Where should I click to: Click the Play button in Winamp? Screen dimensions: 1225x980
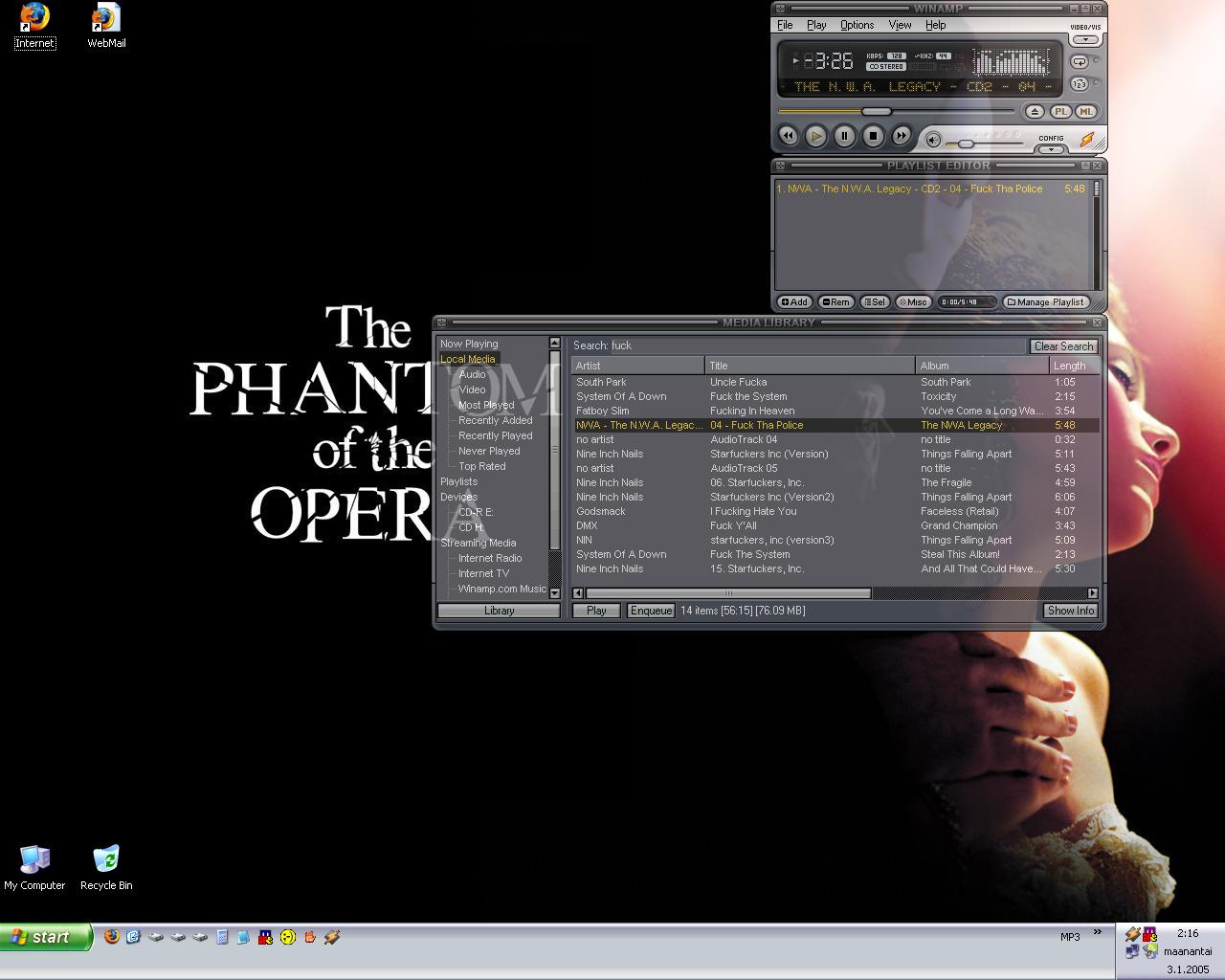[815, 137]
